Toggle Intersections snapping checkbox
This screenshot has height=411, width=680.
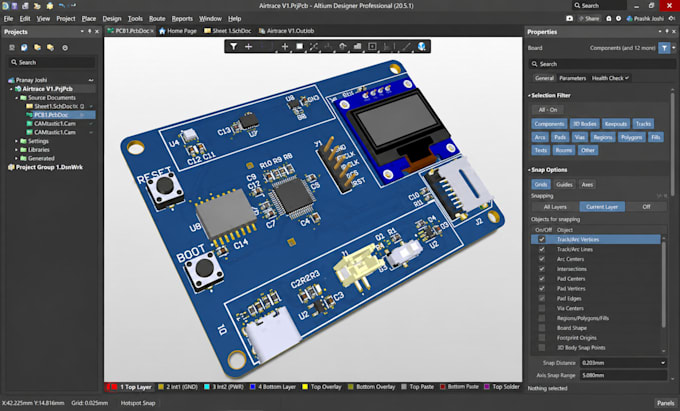541,269
